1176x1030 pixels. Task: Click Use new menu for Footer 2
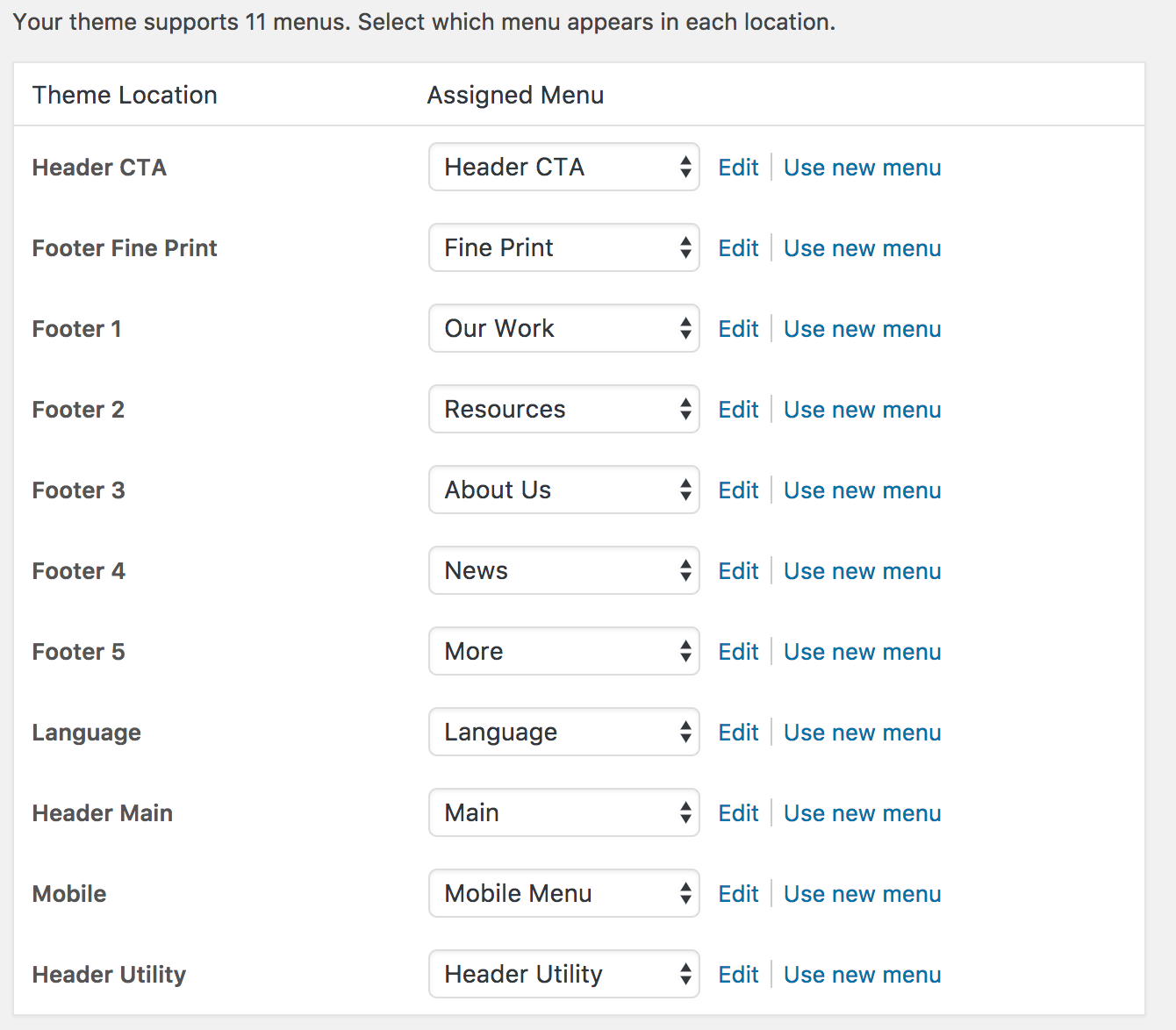click(863, 410)
